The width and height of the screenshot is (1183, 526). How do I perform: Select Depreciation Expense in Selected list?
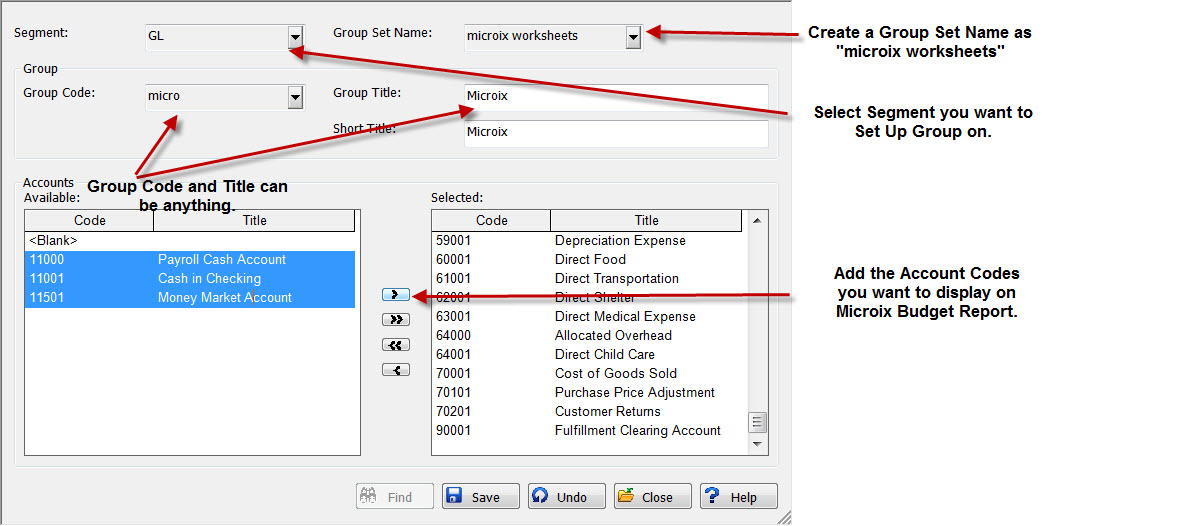point(620,241)
